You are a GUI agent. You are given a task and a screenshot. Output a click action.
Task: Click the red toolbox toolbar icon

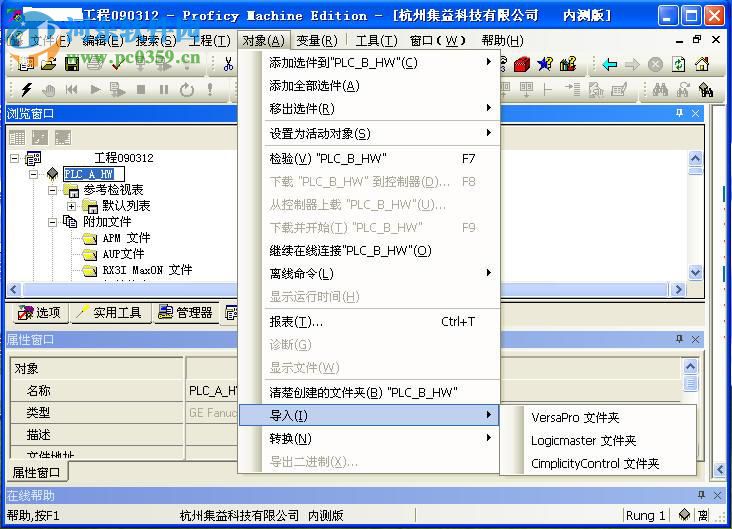[x=522, y=64]
